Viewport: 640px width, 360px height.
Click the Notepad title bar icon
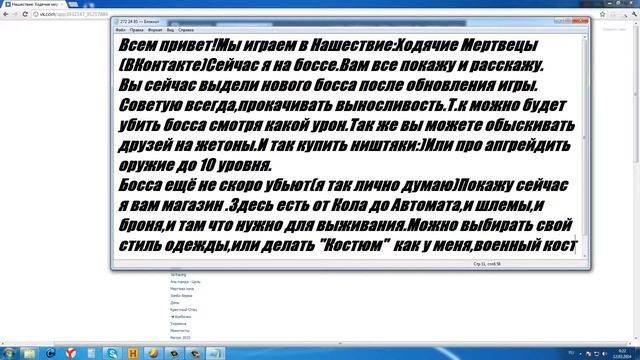(x=116, y=21)
